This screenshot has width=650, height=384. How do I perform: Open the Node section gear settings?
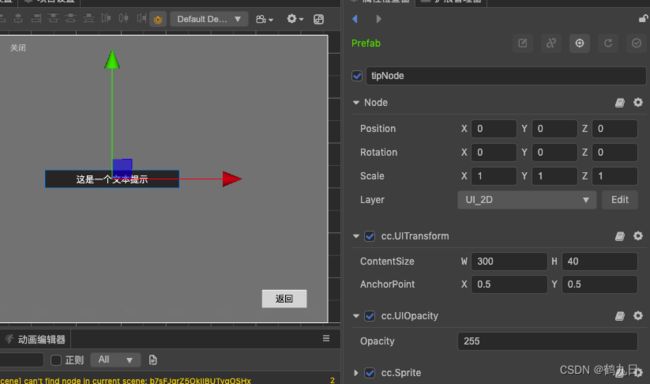tap(638, 102)
